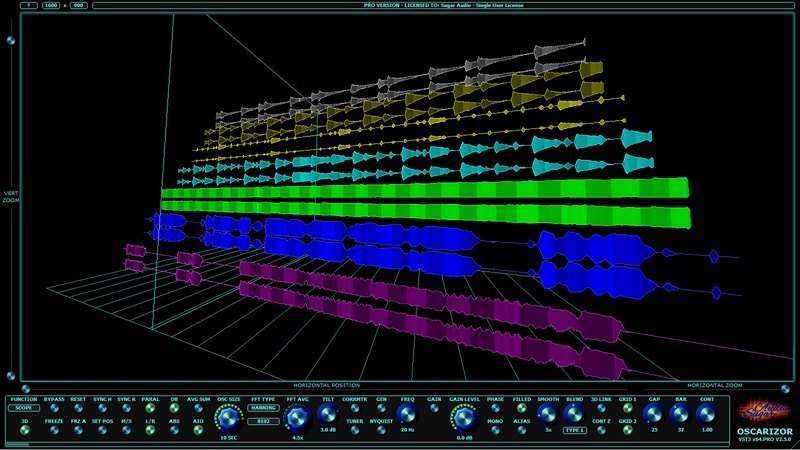Click the OSCARIZOR product name
This screenshot has height=450, width=800.
coord(764,432)
